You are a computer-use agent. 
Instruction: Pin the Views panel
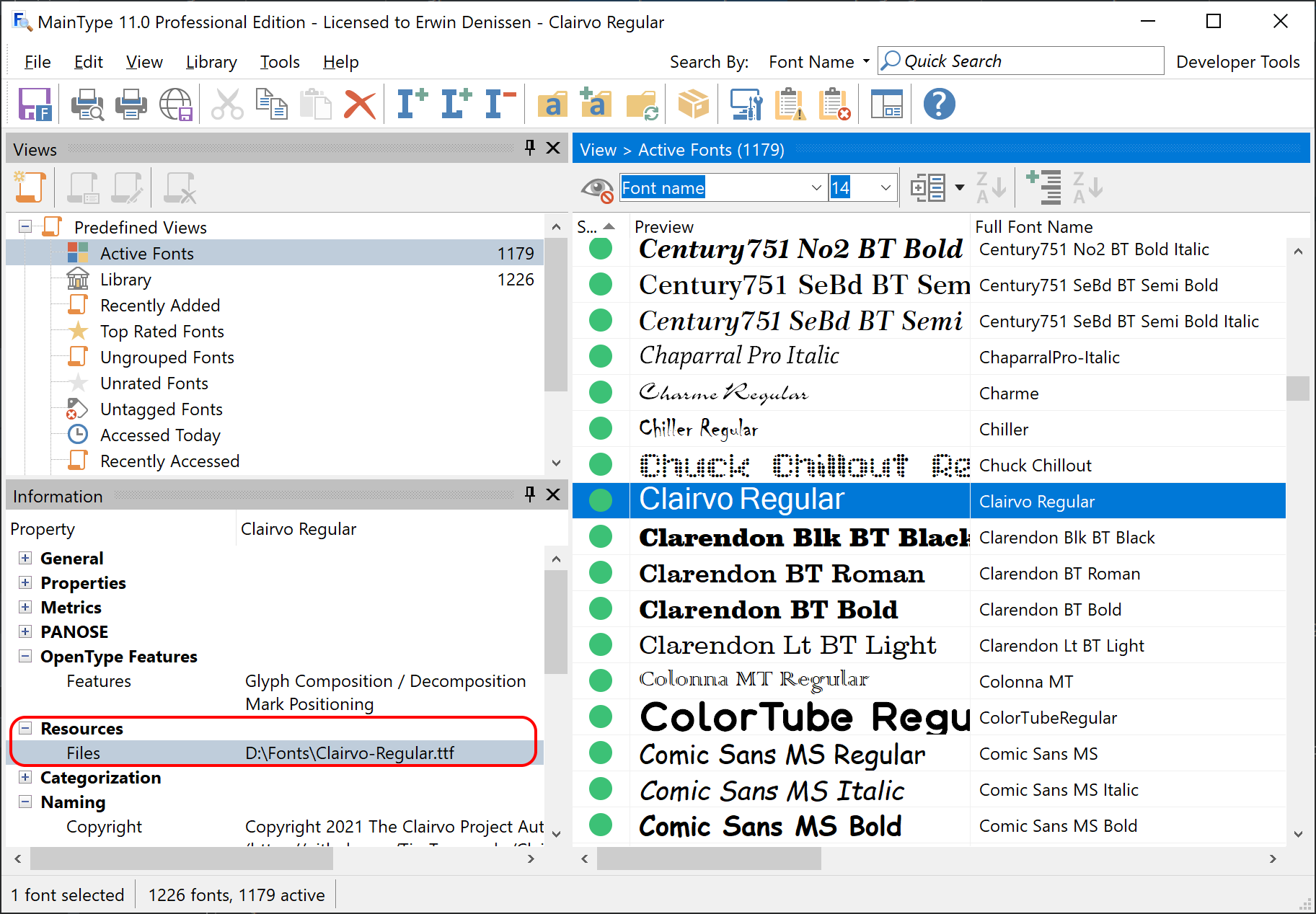530,148
